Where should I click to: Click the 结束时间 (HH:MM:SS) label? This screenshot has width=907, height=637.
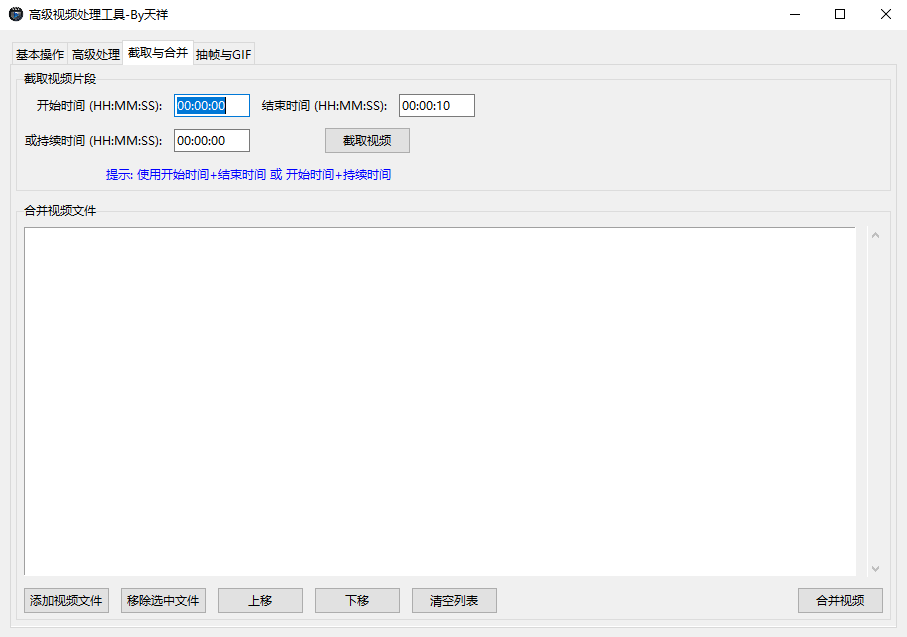pos(325,106)
